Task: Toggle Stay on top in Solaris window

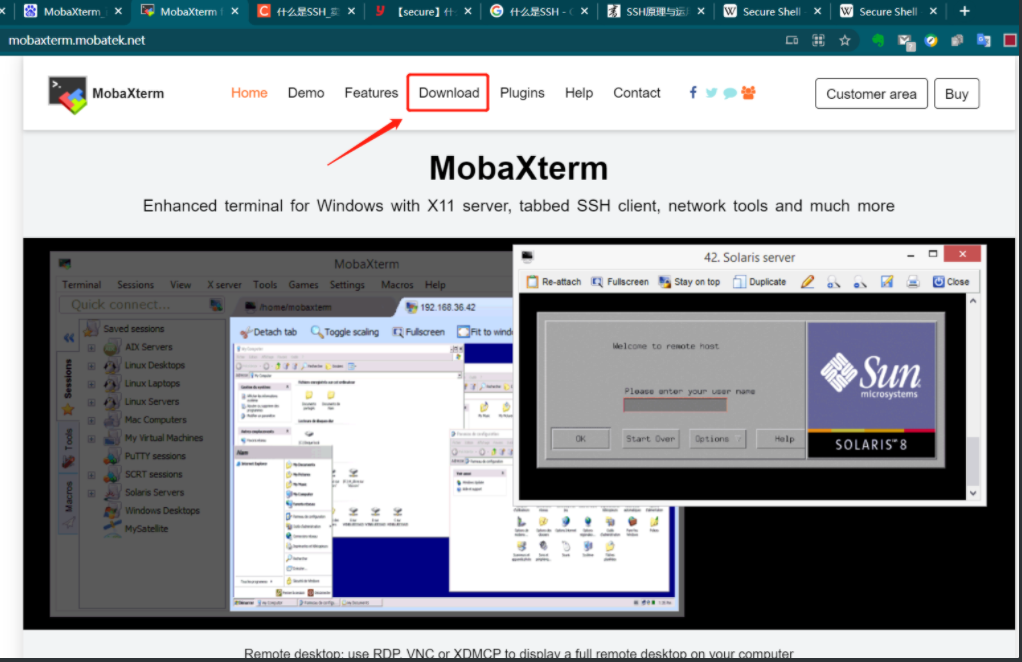Action: pyautogui.click(x=688, y=281)
